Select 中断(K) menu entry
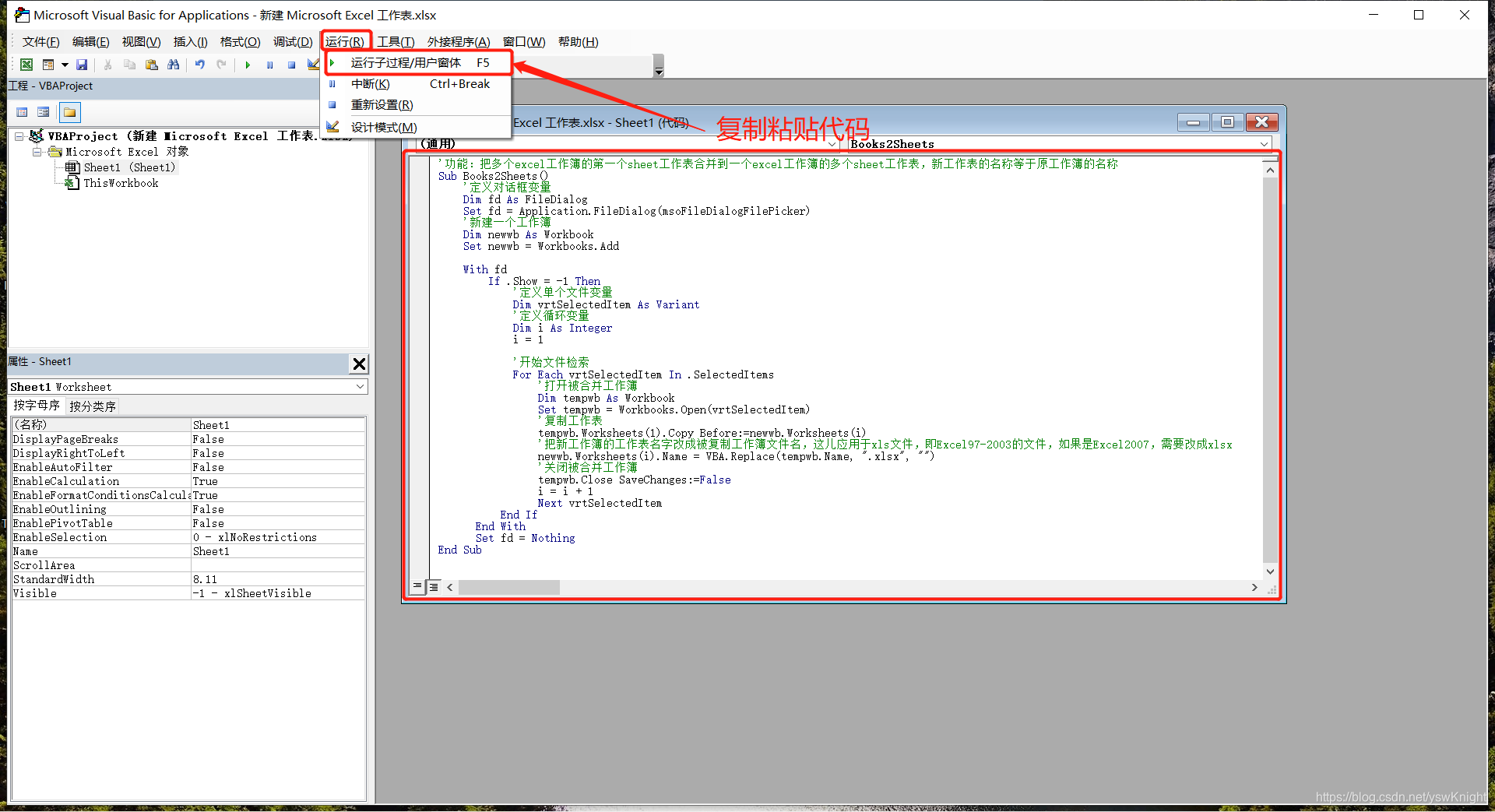 click(x=416, y=84)
